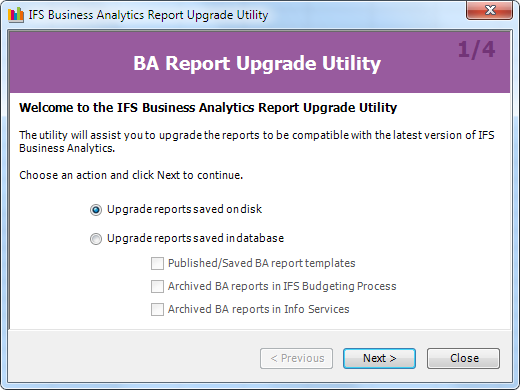
Task: Tick the Published/Saved BA report templates checkbox
Action: click(x=157, y=263)
